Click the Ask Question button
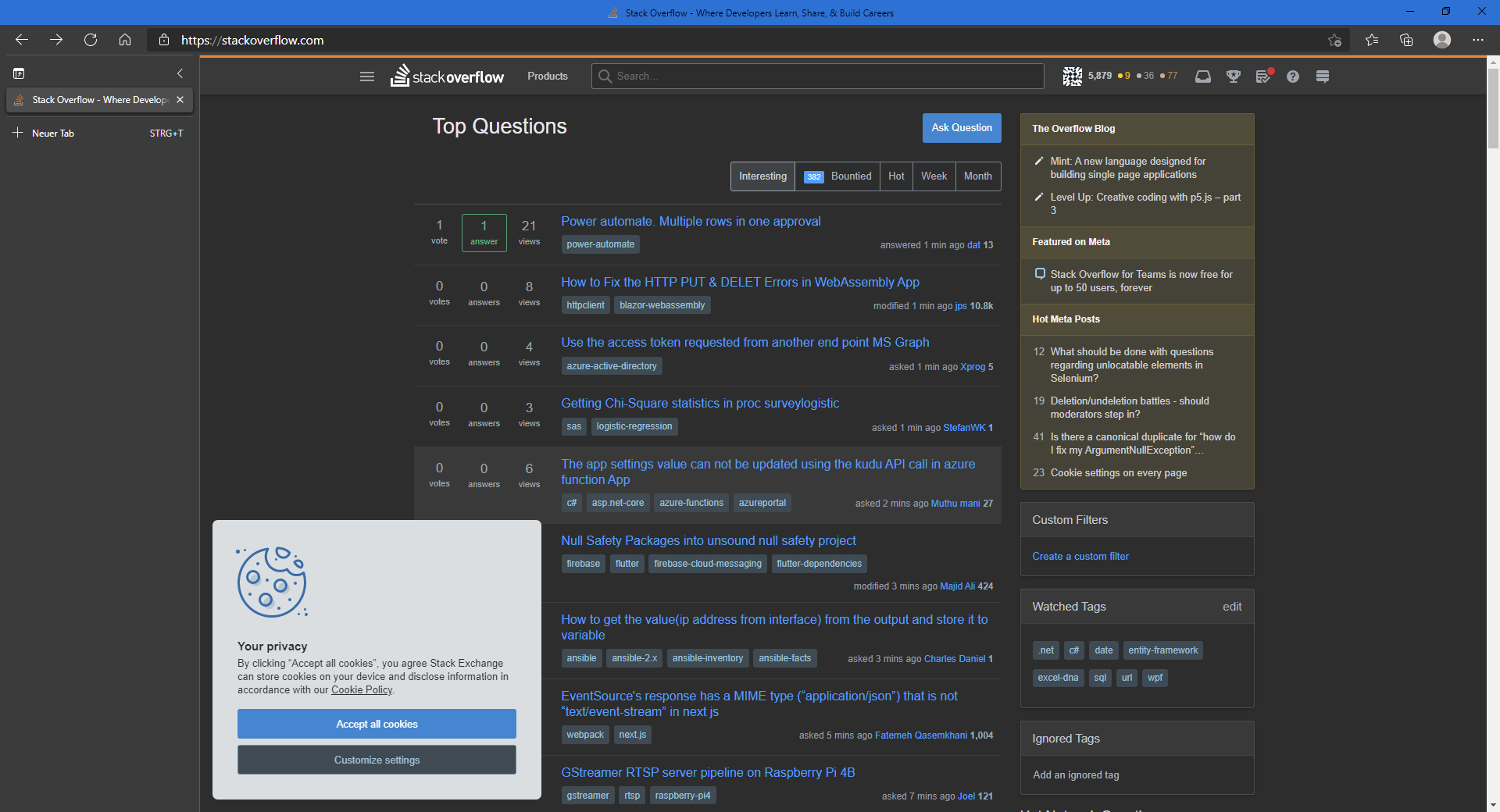 pos(962,128)
